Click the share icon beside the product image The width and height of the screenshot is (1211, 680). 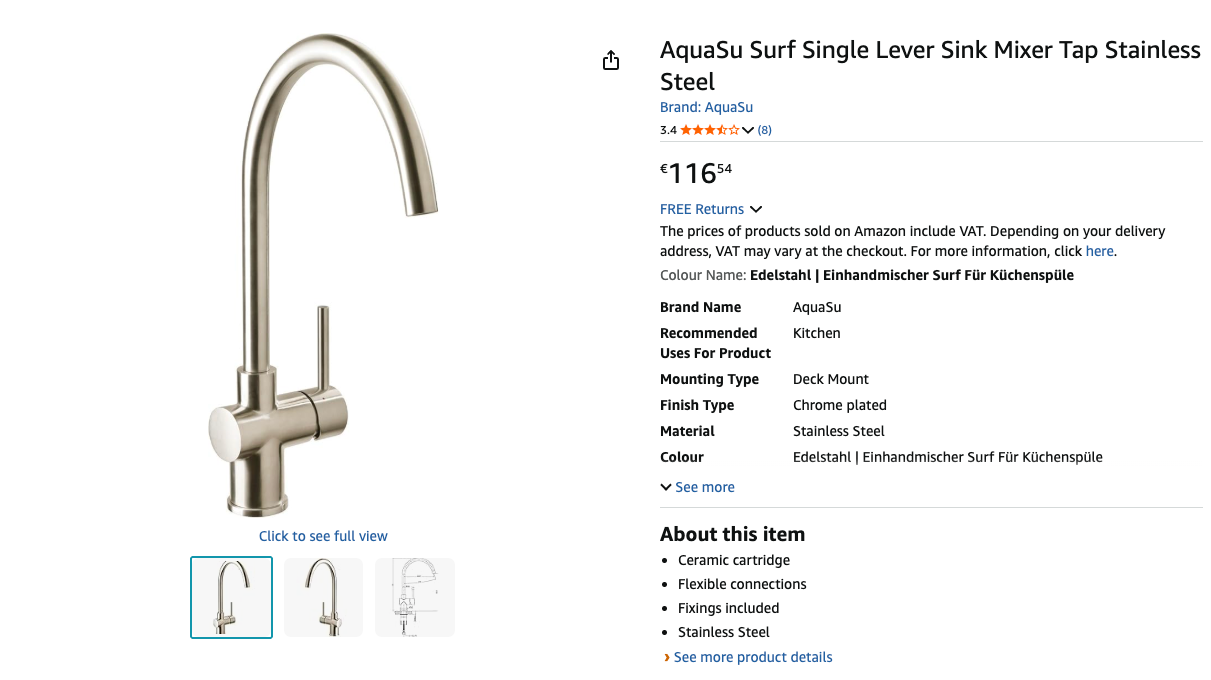tap(611, 61)
